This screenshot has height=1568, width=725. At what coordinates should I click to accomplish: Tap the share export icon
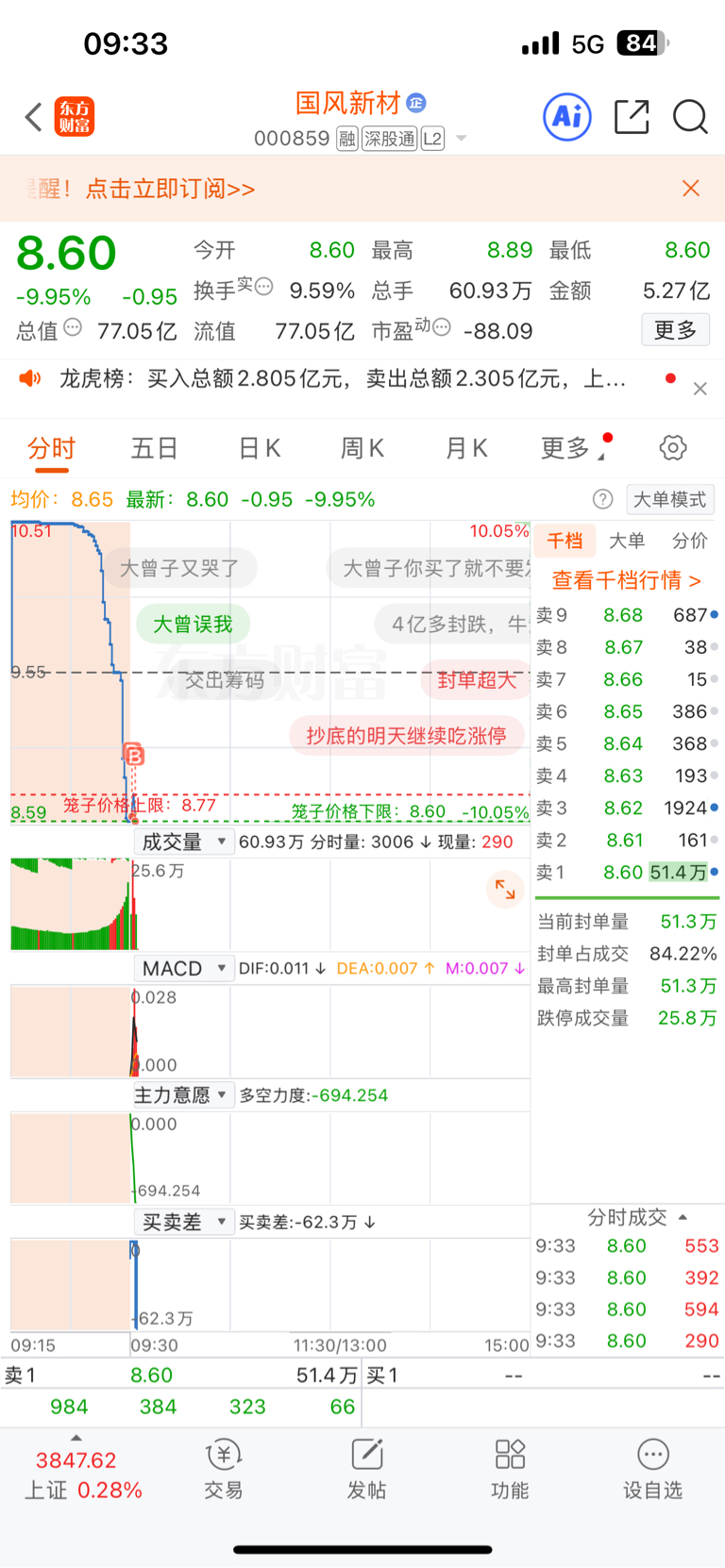coord(632,117)
